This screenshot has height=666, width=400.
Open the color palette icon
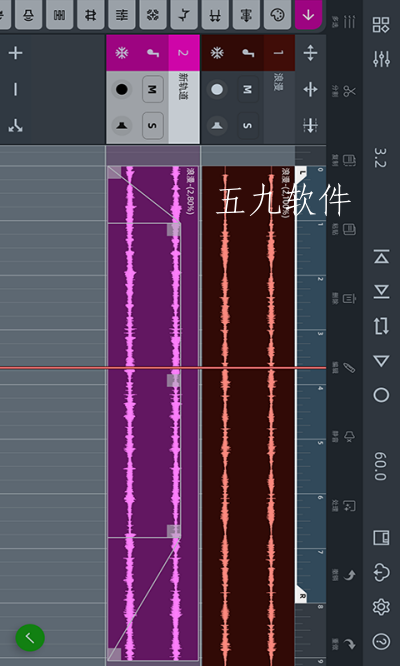[277, 15]
